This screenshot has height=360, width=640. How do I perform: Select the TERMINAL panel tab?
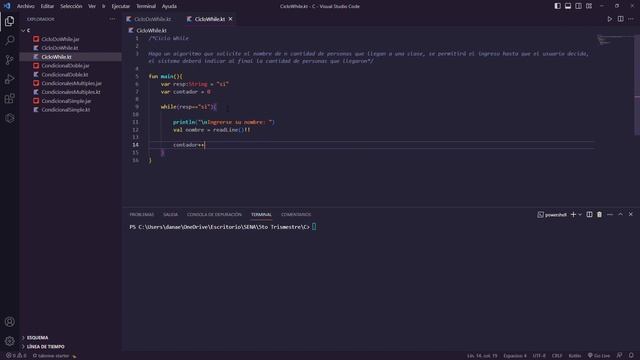[261, 214]
